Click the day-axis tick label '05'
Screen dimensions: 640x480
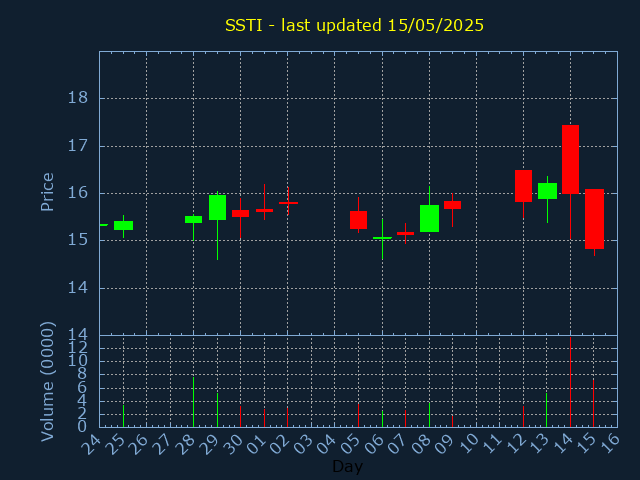350,444
